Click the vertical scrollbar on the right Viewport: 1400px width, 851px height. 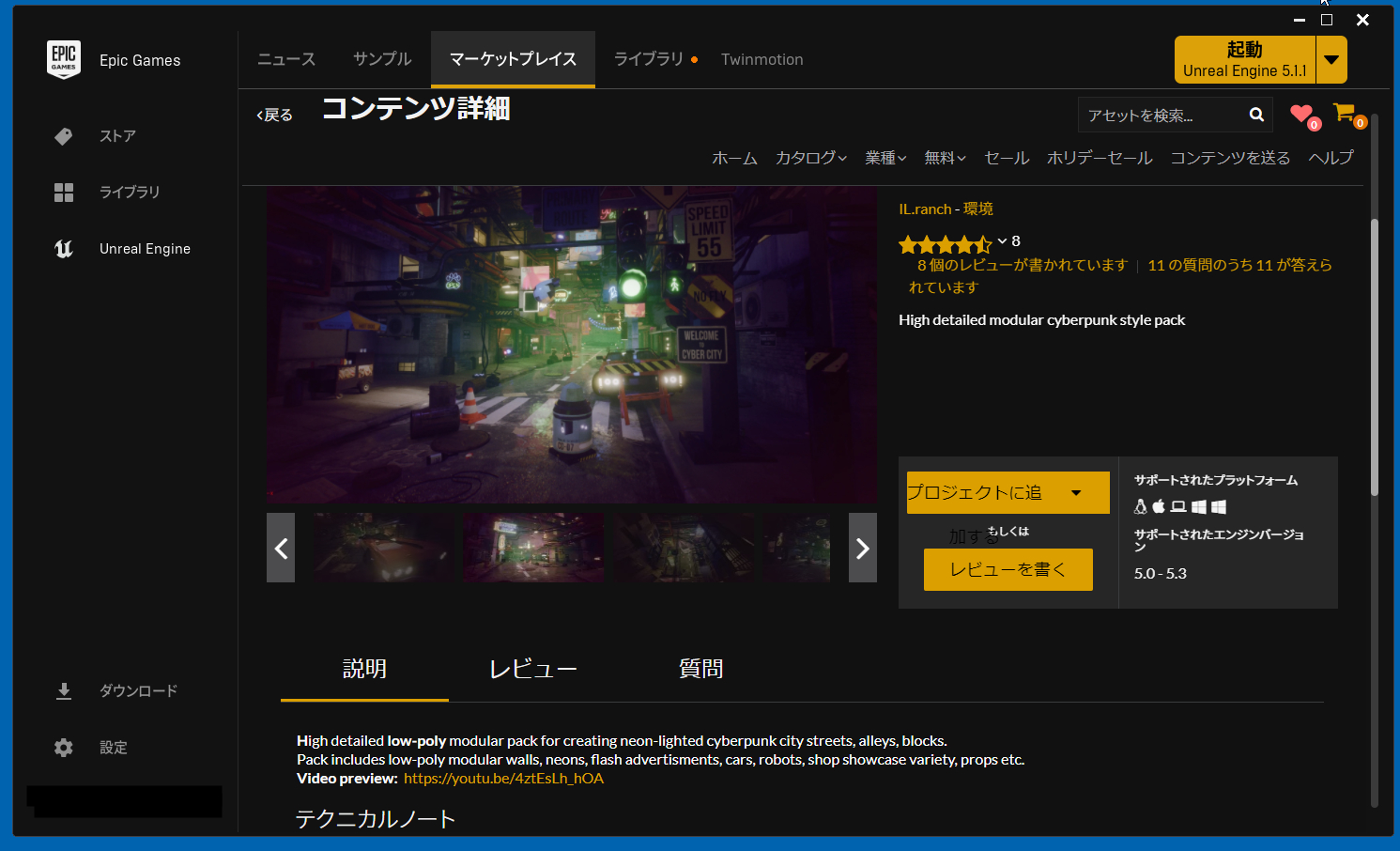coord(1375,357)
